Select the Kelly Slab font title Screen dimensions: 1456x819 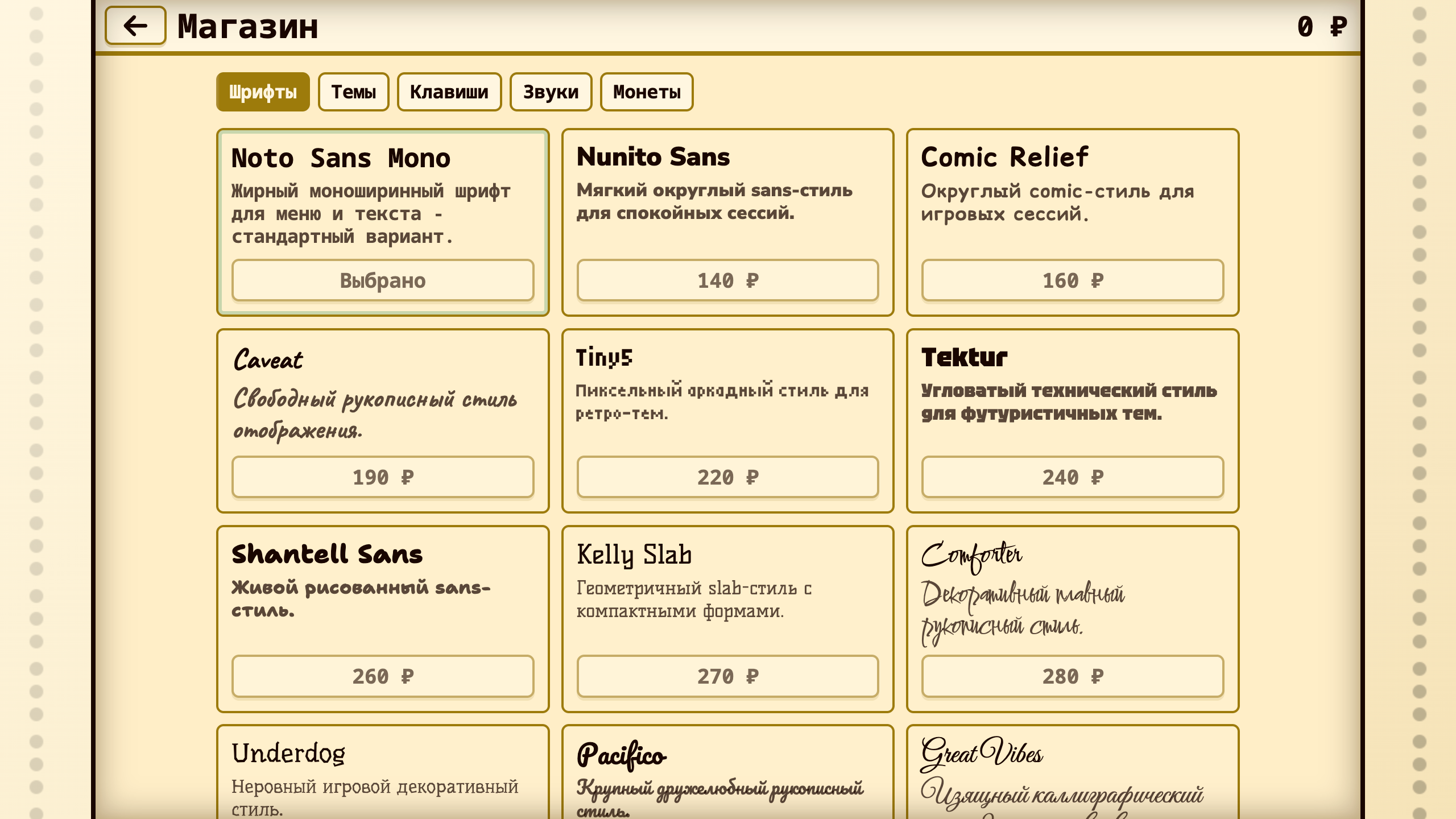coord(634,555)
